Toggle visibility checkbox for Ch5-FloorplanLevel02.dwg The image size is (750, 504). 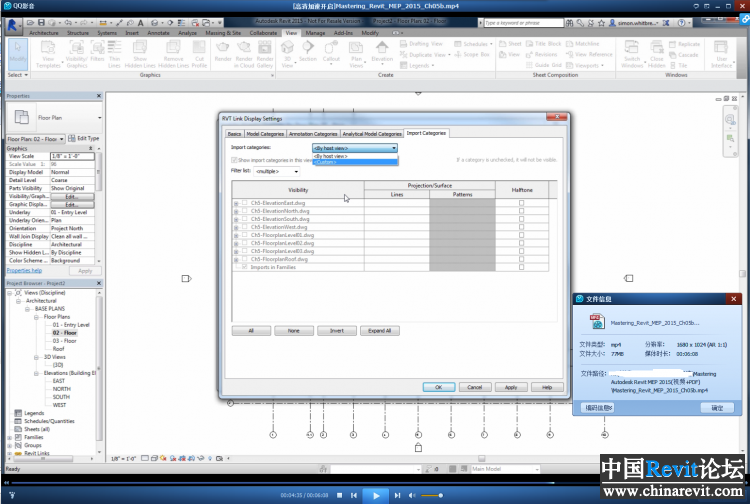[x=244, y=243]
